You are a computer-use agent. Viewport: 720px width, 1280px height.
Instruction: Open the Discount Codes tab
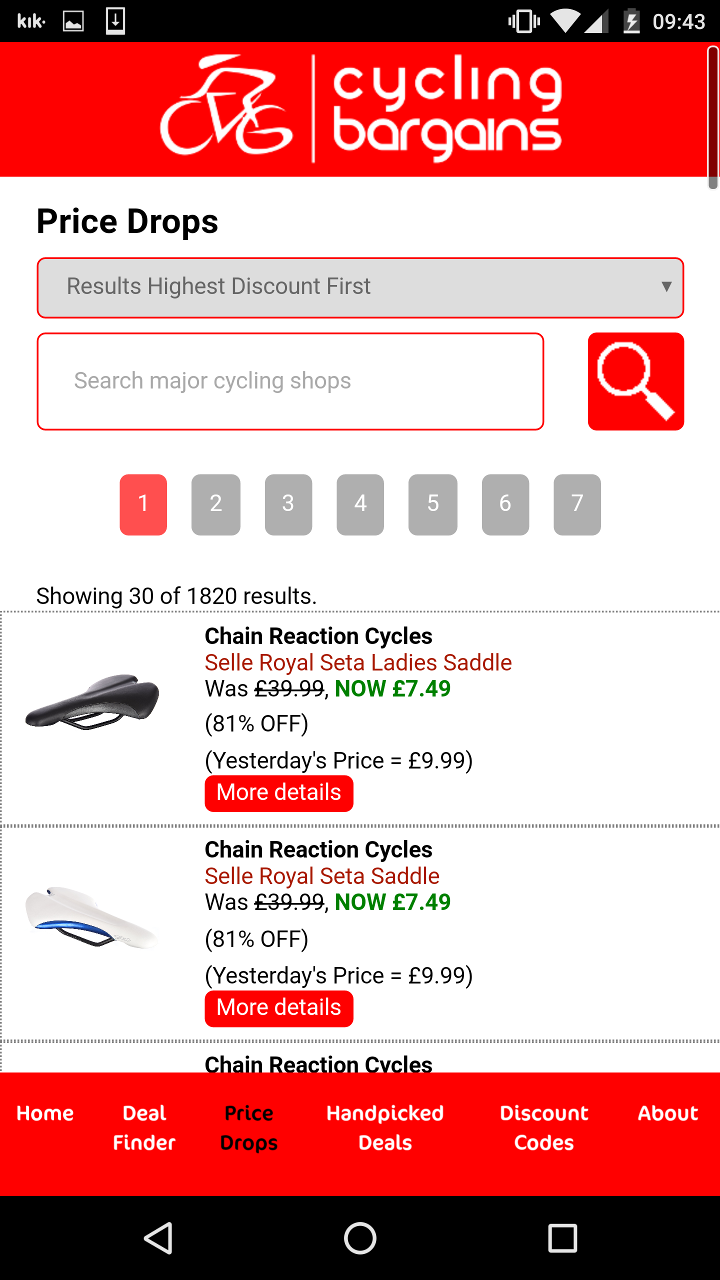click(544, 1128)
